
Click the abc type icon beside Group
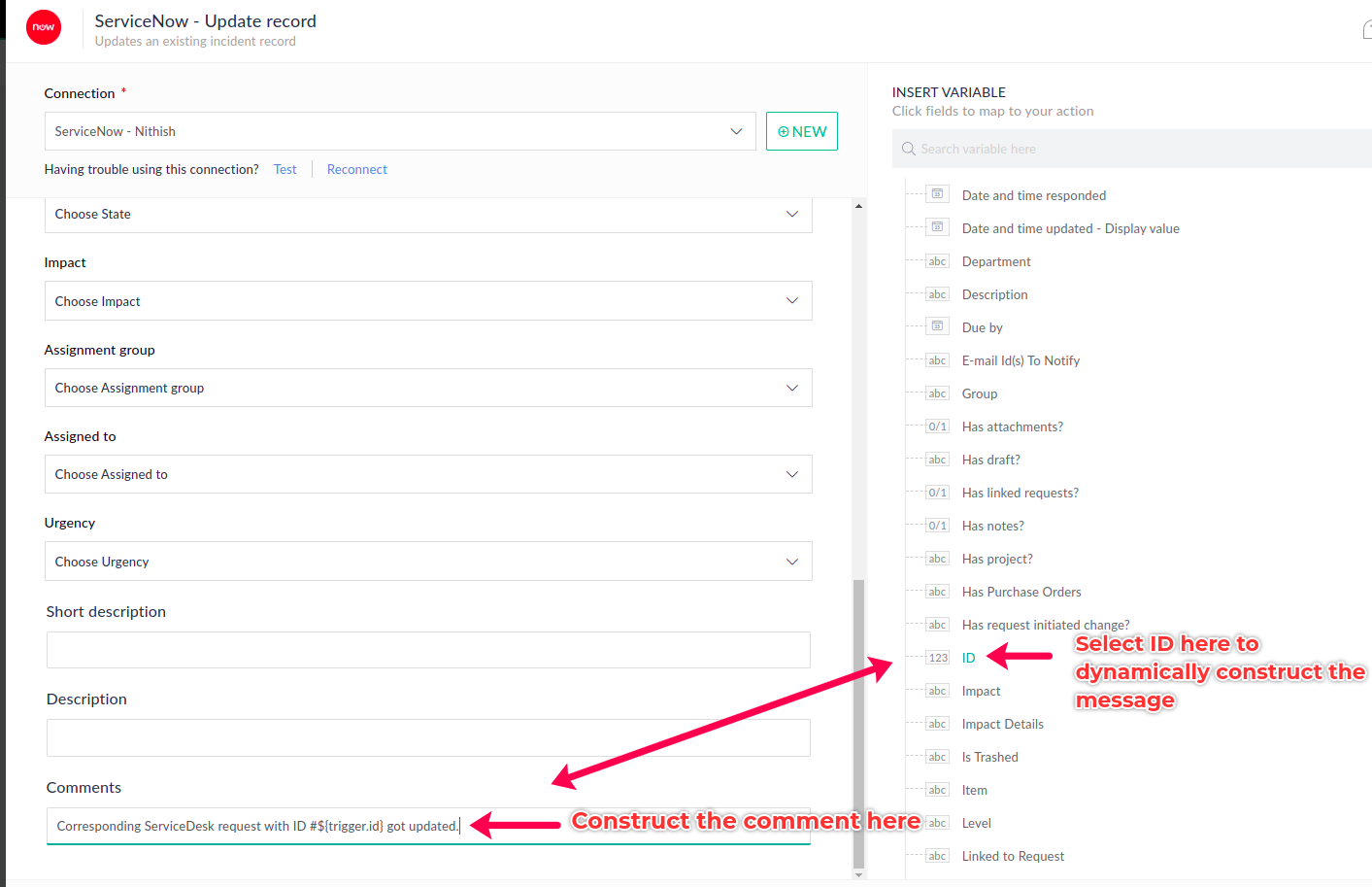pyautogui.click(x=937, y=393)
